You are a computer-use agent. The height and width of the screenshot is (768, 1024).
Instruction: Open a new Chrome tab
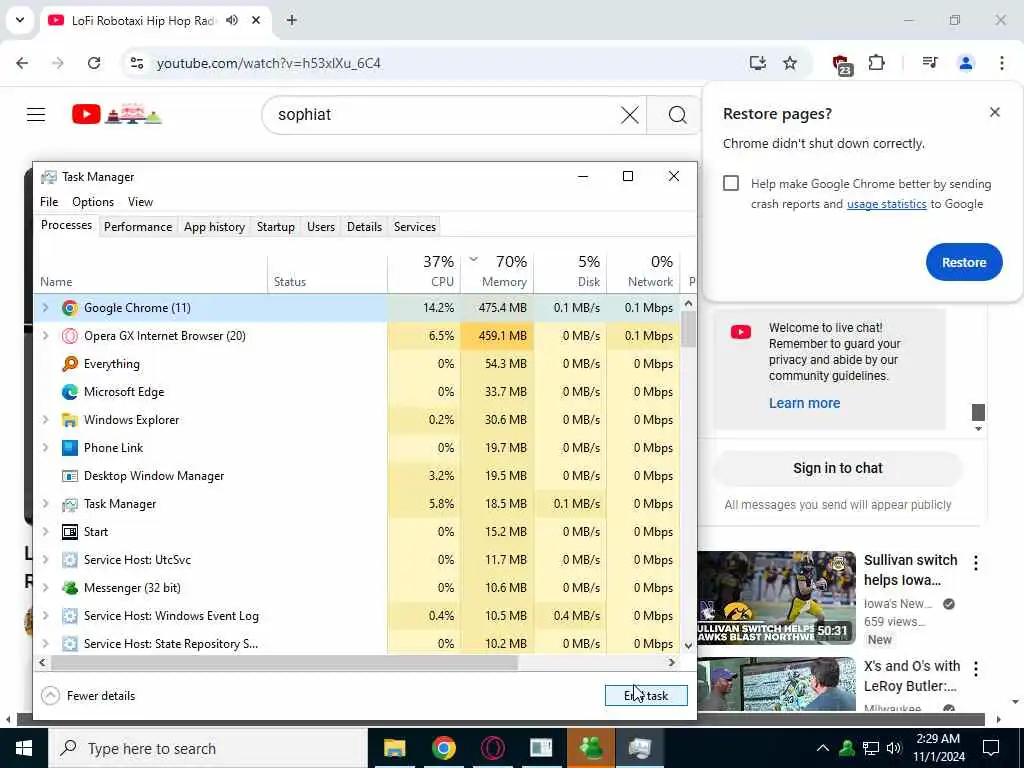(292, 20)
